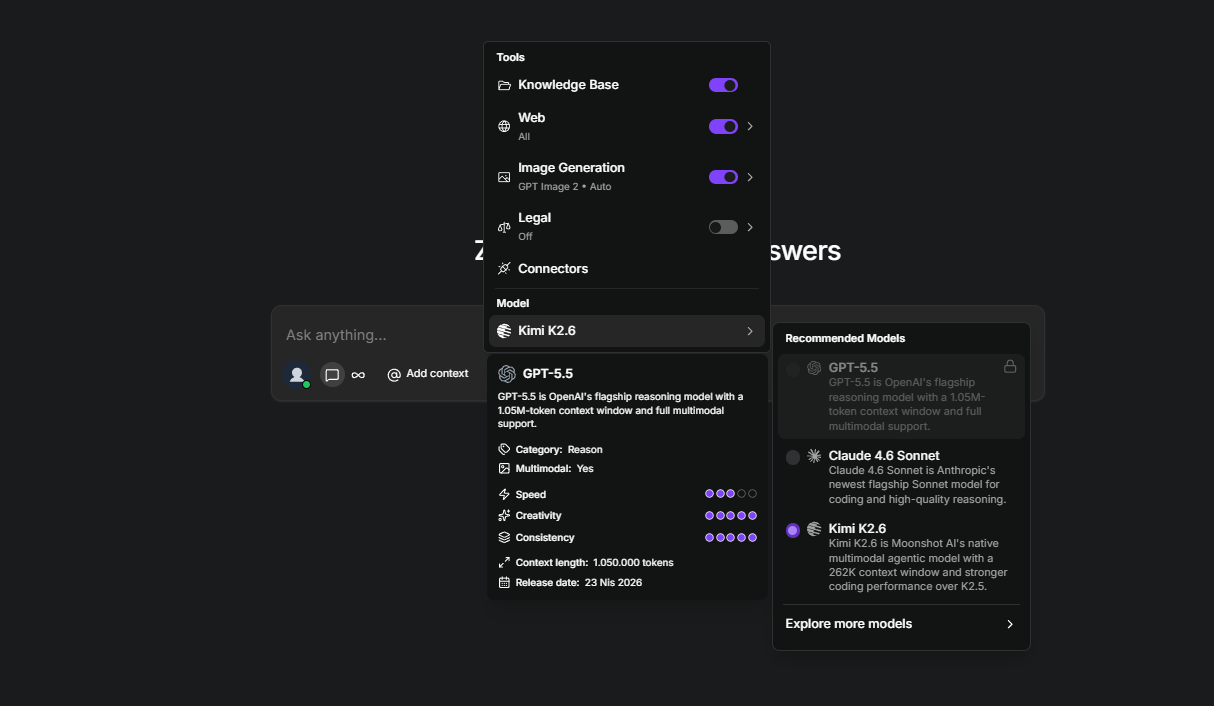Disable the Image Generation toggle
This screenshot has height=706, width=1214.
(x=723, y=177)
